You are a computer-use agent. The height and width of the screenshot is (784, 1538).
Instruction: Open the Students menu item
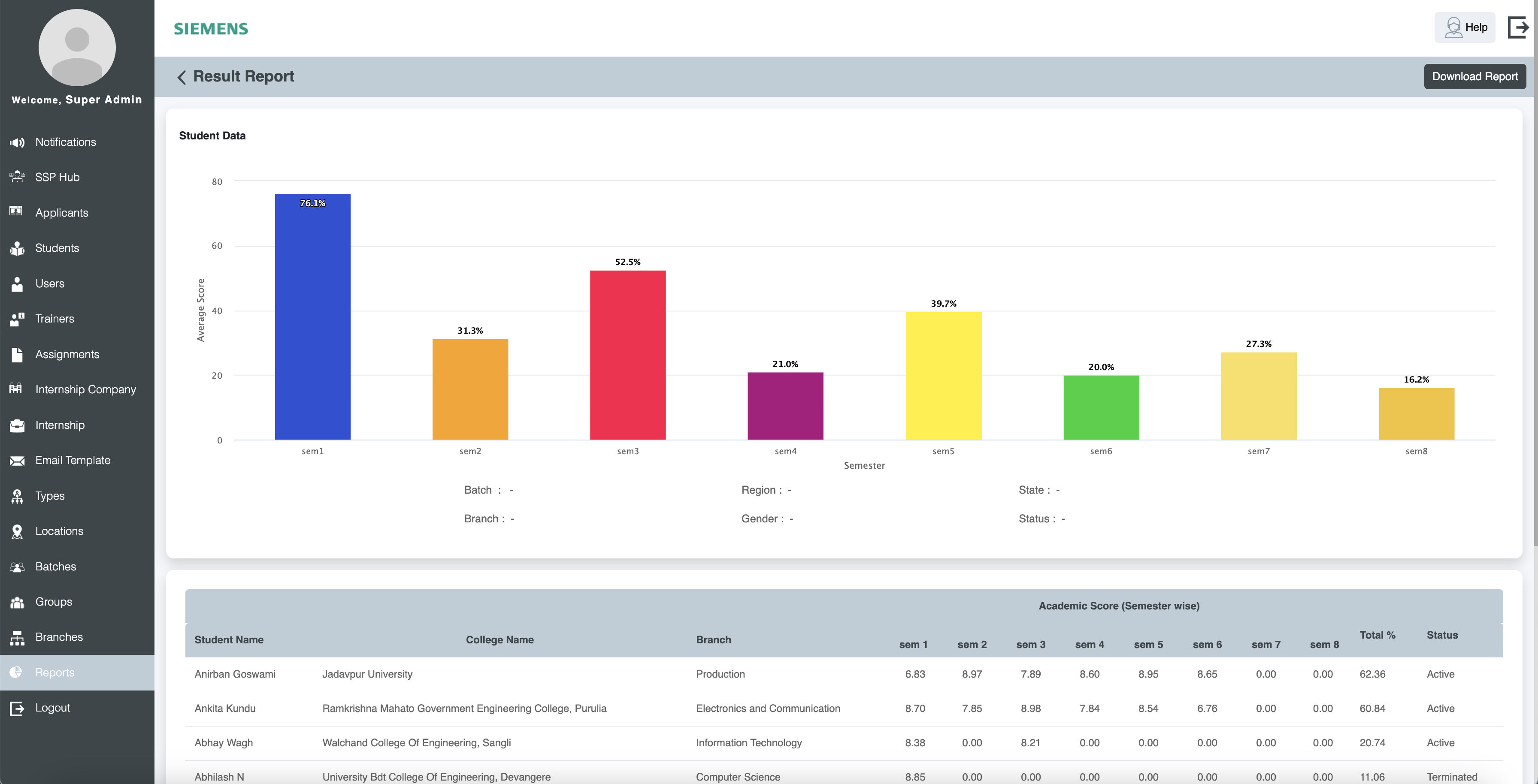click(57, 248)
